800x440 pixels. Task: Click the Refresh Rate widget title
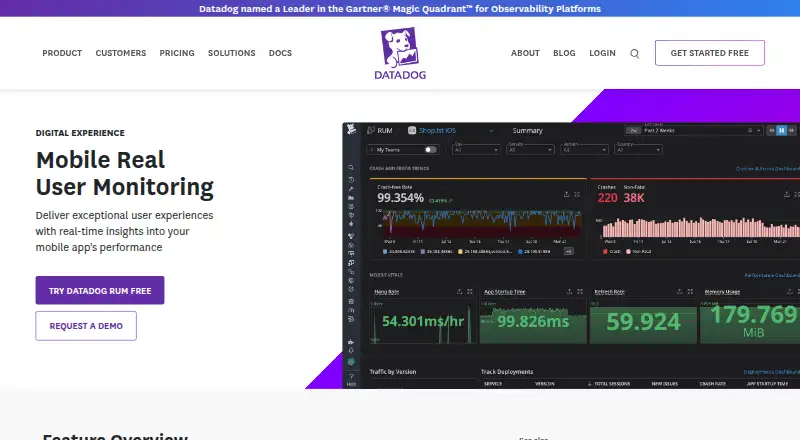pyautogui.click(x=610, y=292)
